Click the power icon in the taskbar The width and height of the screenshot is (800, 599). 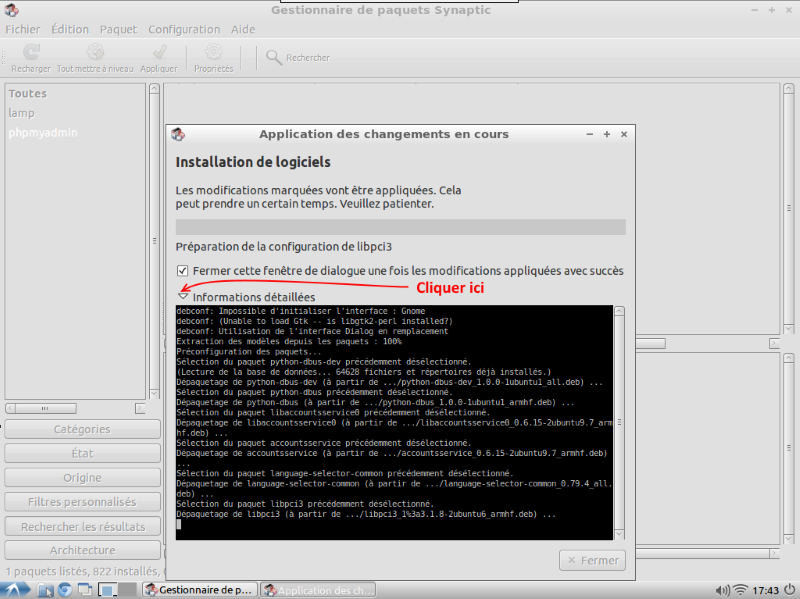coord(789,590)
